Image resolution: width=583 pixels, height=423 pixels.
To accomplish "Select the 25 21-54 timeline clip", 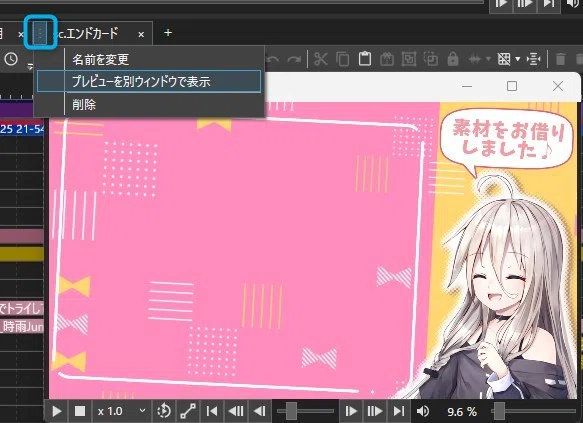I will click(x=22, y=129).
